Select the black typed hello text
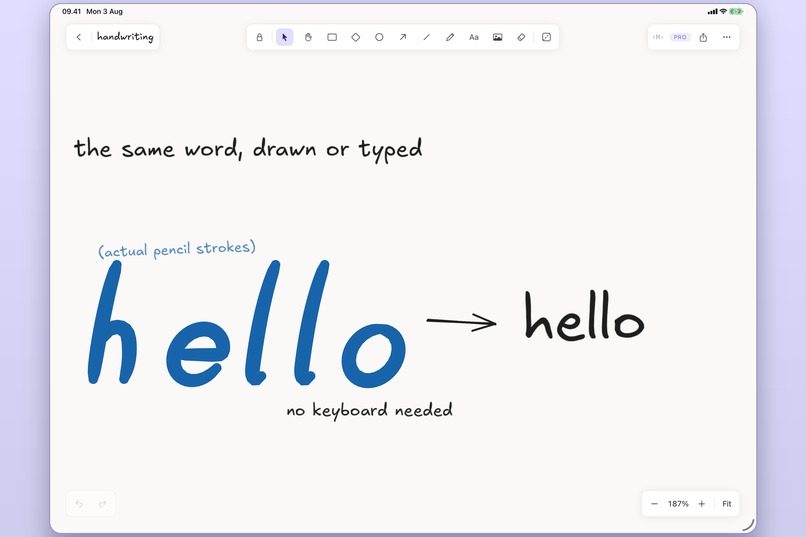The width and height of the screenshot is (806, 537). coord(584,315)
